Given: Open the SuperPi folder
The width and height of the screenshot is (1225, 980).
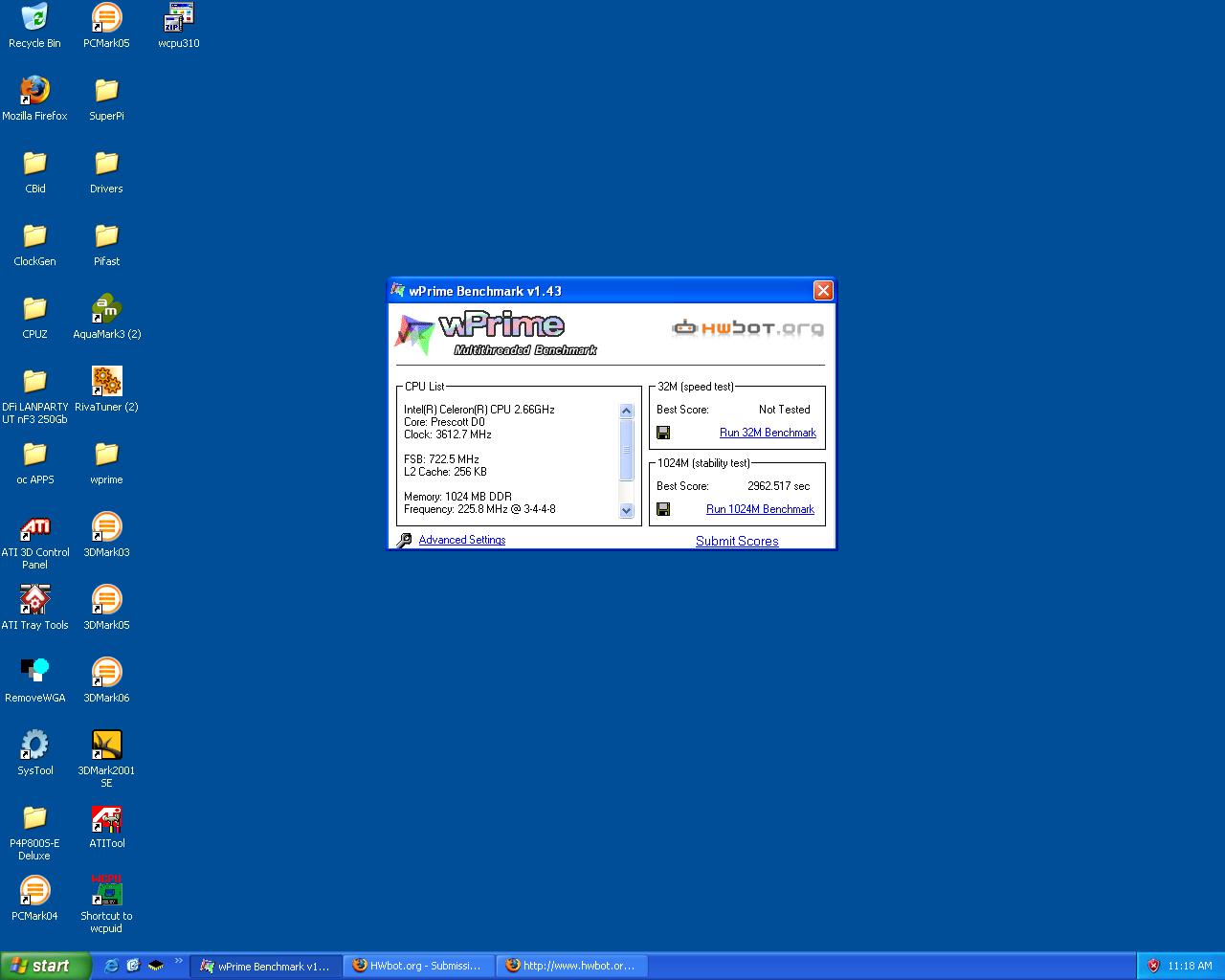Looking at the screenshot, I should click(106, 100).
